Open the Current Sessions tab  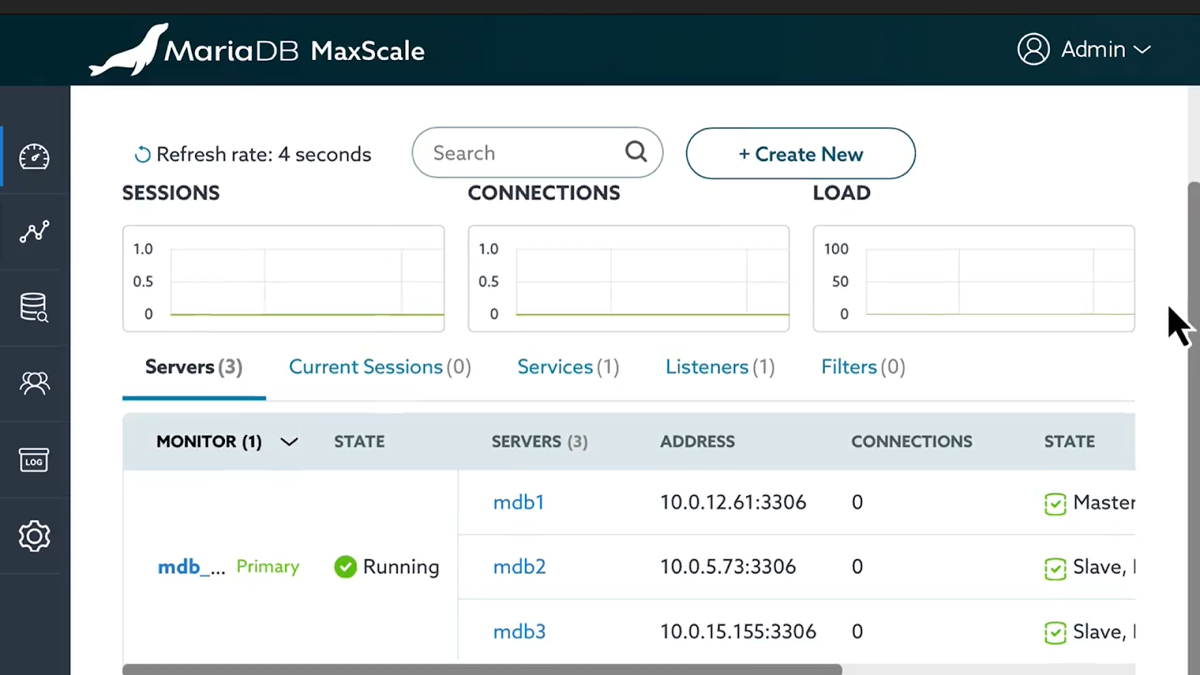pyautogui.click(x=379, y=367)
